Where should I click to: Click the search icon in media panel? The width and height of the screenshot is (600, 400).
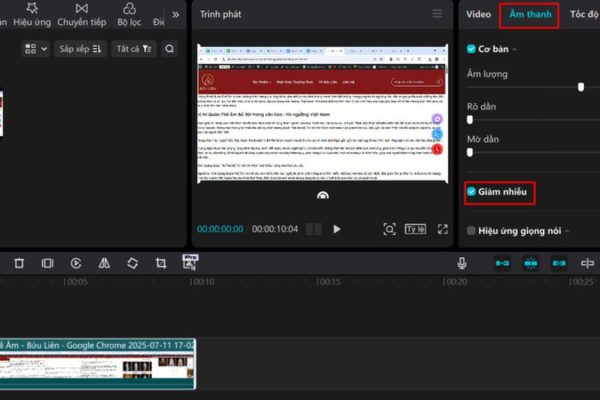[170, 48]
